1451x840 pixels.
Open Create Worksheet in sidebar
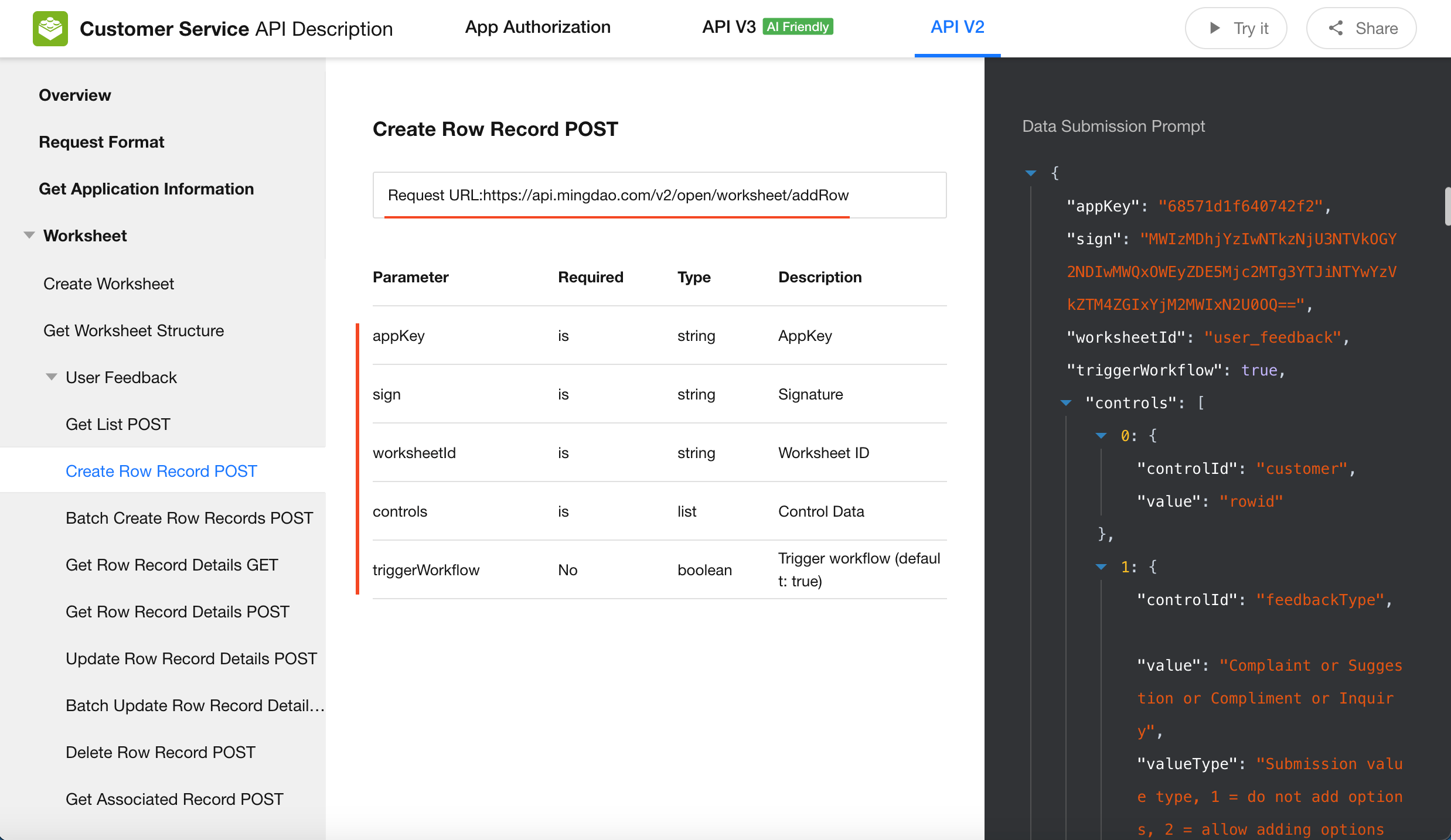click(108, 284)
